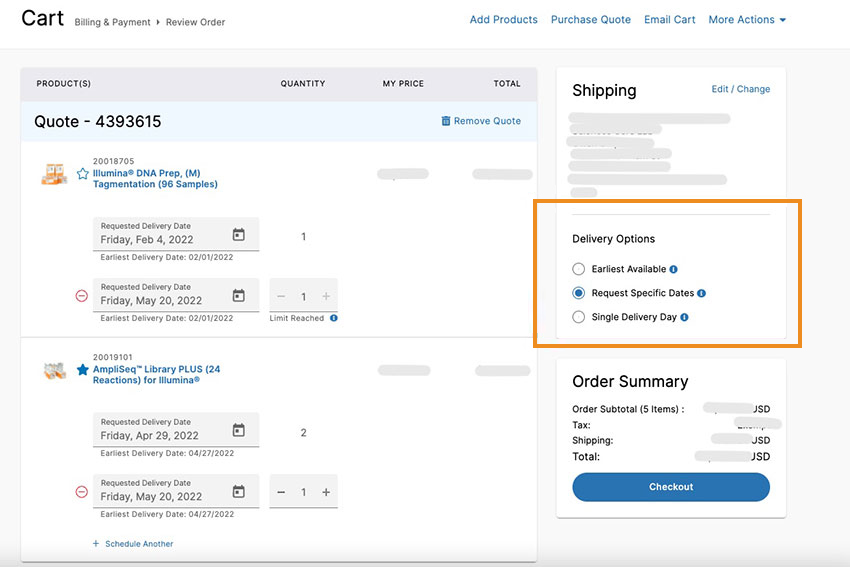The width and height of the screenshot is (850, 567).
Task: Open calendar for Friday, Feb 4, 2022 date
Action: tap(238, 235)
